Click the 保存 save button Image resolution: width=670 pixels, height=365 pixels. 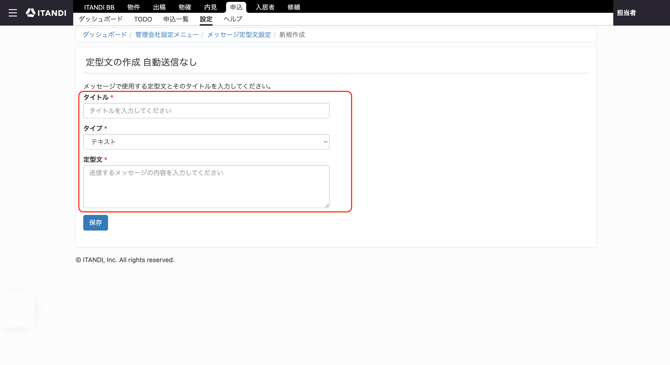point(95,223)
